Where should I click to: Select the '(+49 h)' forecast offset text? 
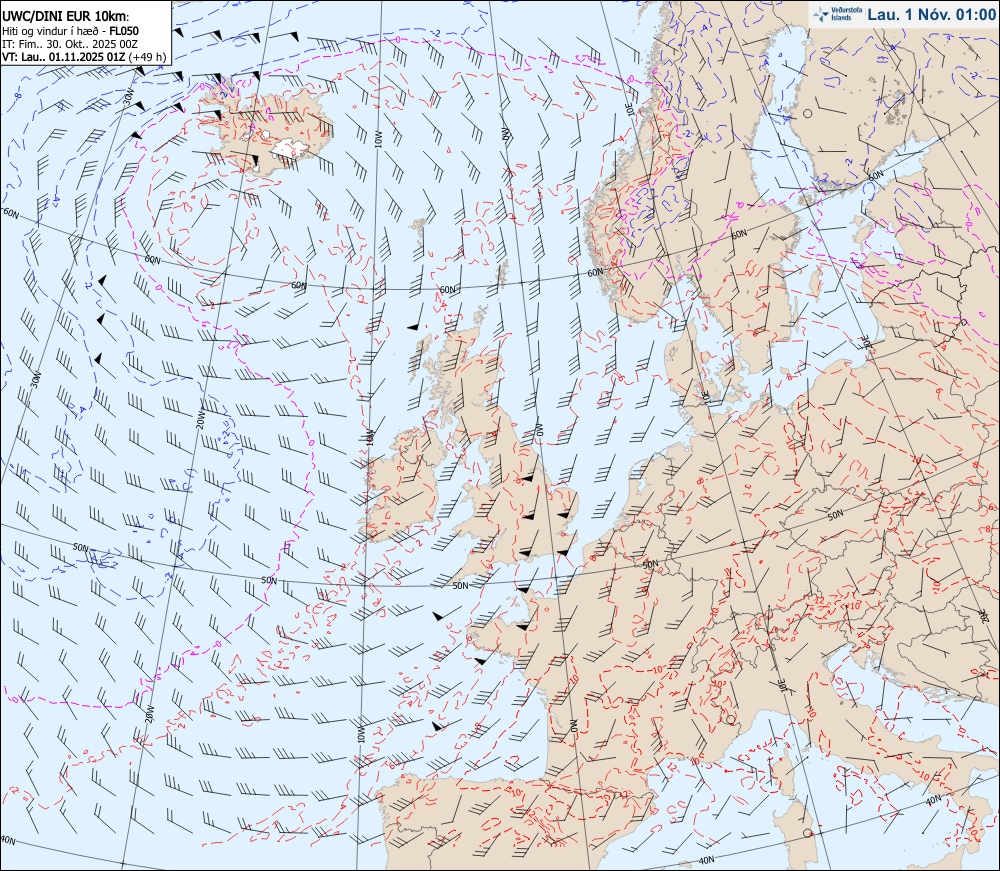coord(147,57)
